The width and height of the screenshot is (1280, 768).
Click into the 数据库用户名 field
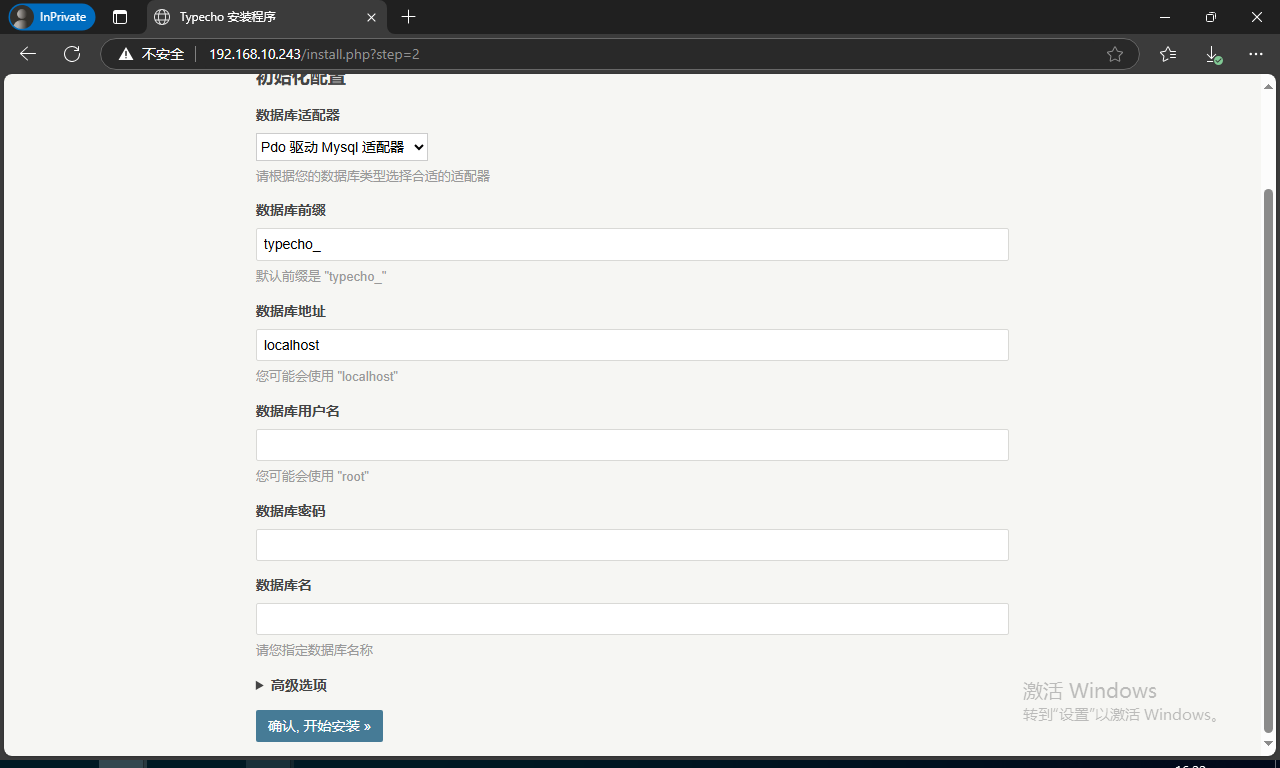(x=632, y=445)
